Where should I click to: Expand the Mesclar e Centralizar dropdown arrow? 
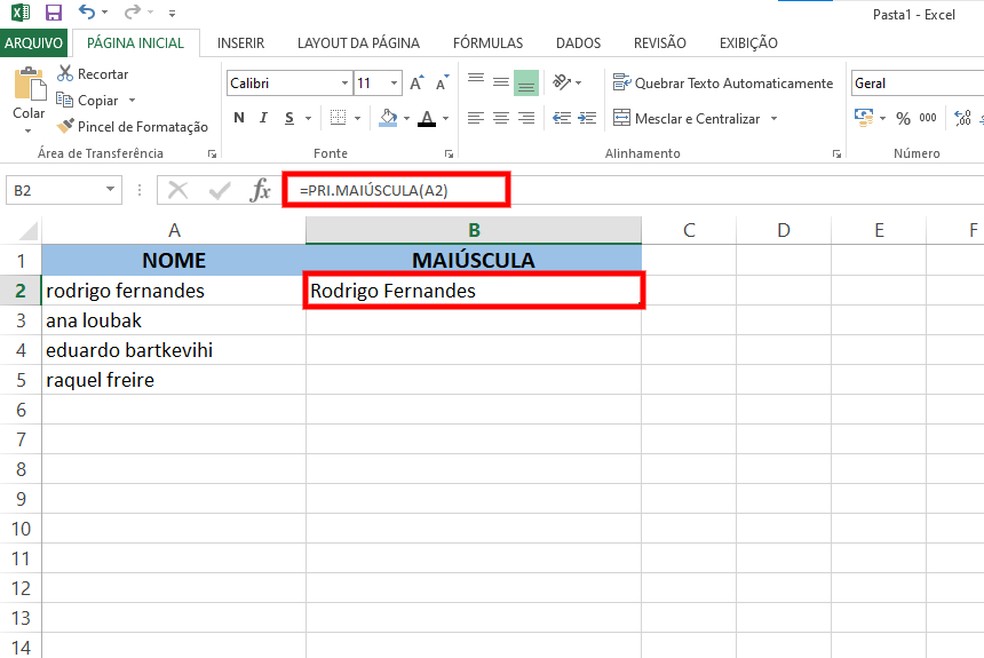pyautogui.click(x=775, y=118)
